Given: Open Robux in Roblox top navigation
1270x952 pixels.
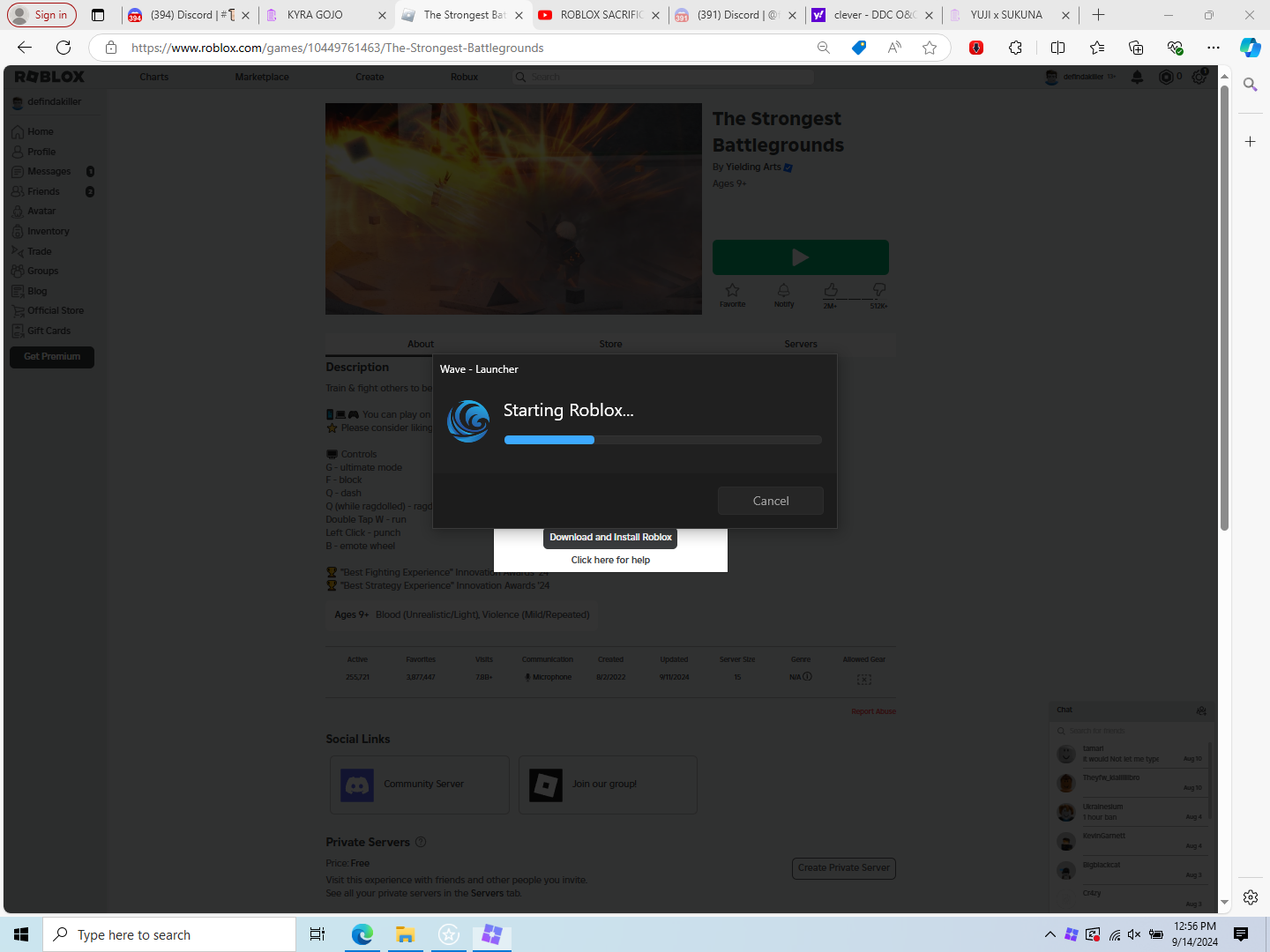Looking at the screenshot, I should coord(464,77).
